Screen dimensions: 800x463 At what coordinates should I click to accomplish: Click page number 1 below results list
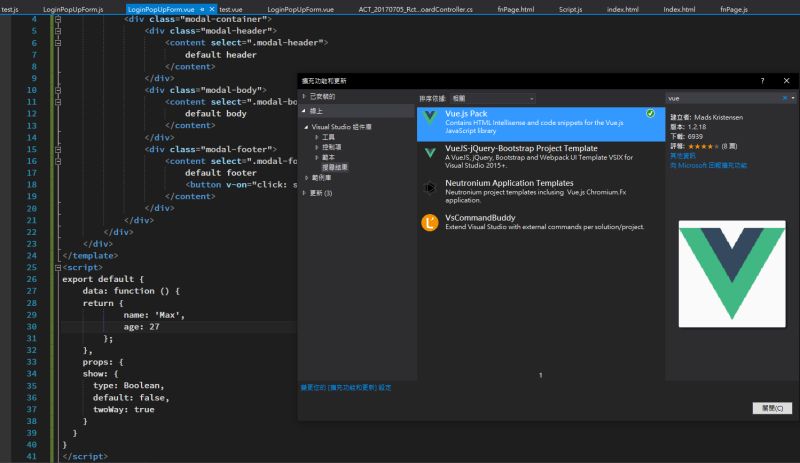tap(540, 375)
